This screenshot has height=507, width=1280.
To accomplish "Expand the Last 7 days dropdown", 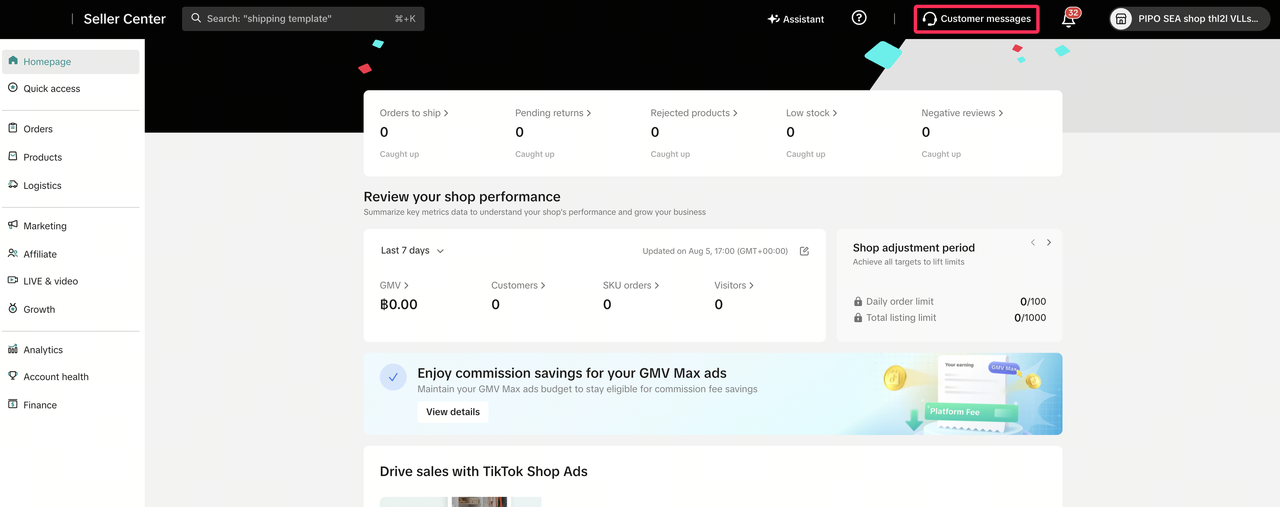I will [x=412, y=251].
